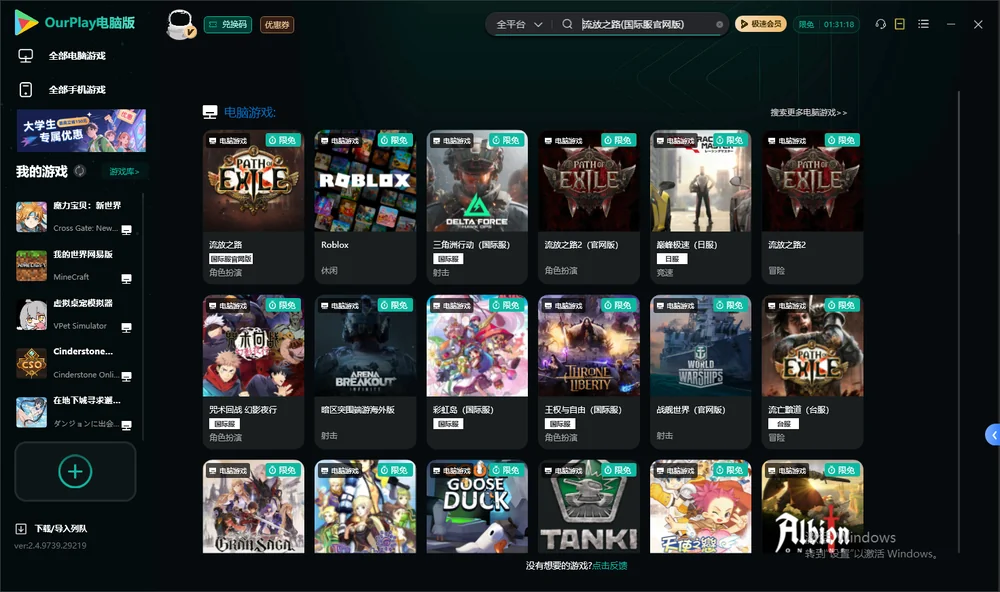
Task: Click the yellow mini-window icon
Action: click(900, 24)
